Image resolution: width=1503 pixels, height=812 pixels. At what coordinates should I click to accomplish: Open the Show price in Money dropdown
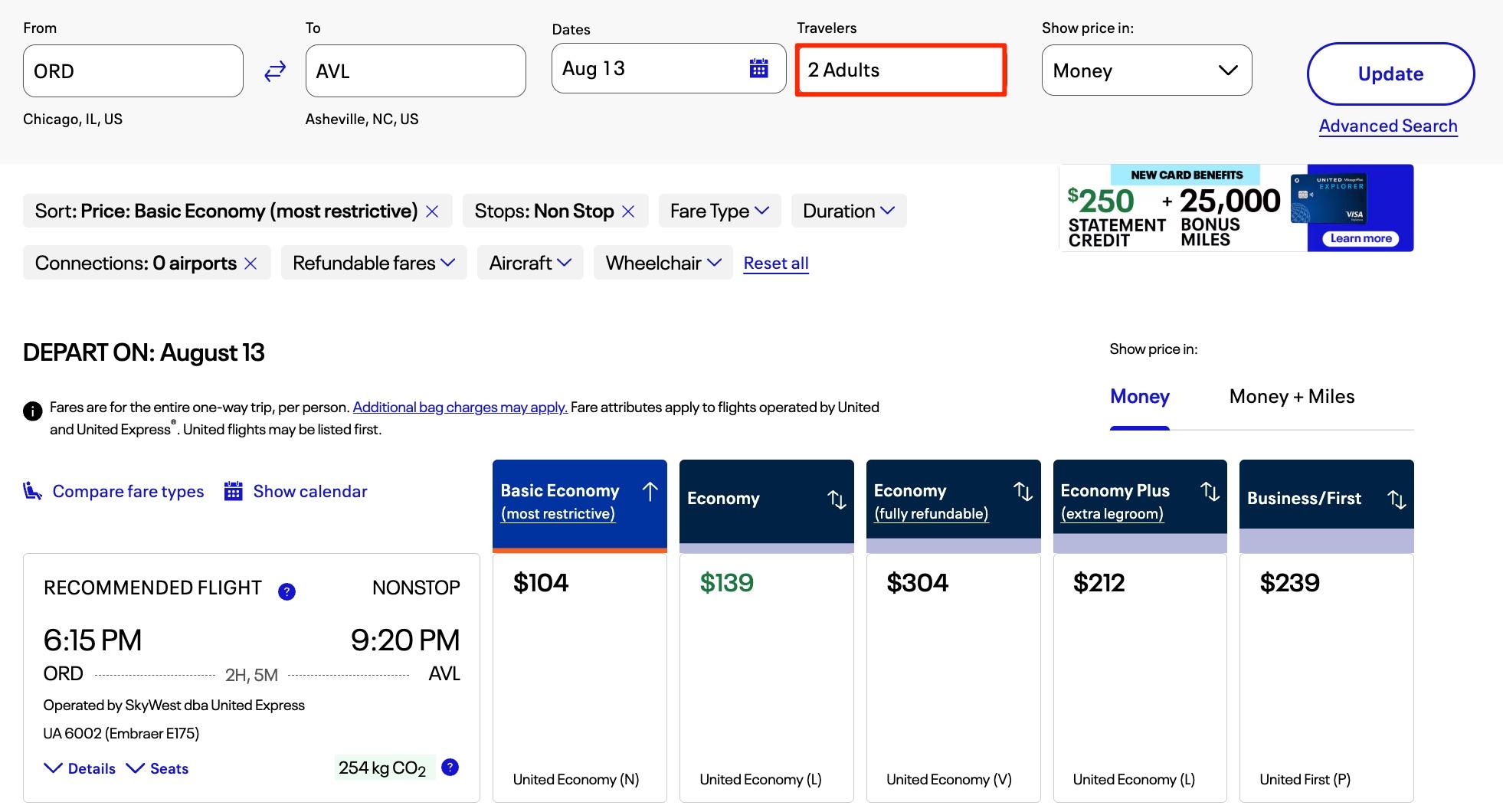pos(1147,70)
